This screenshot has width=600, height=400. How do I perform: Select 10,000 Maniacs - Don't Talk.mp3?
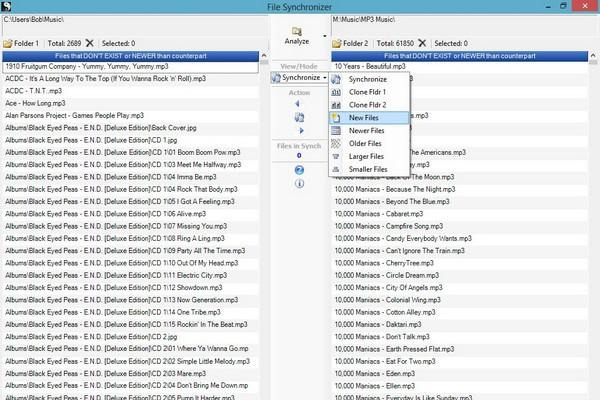[460, 337]
